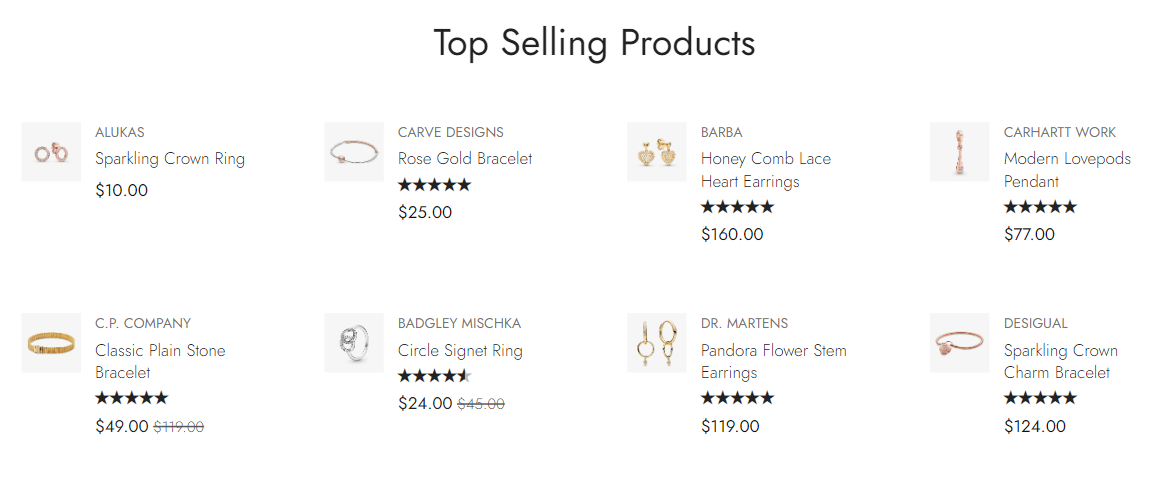Open the Sparkling Crown Ring product link
1152x480 pixels.
click(170, 159)
